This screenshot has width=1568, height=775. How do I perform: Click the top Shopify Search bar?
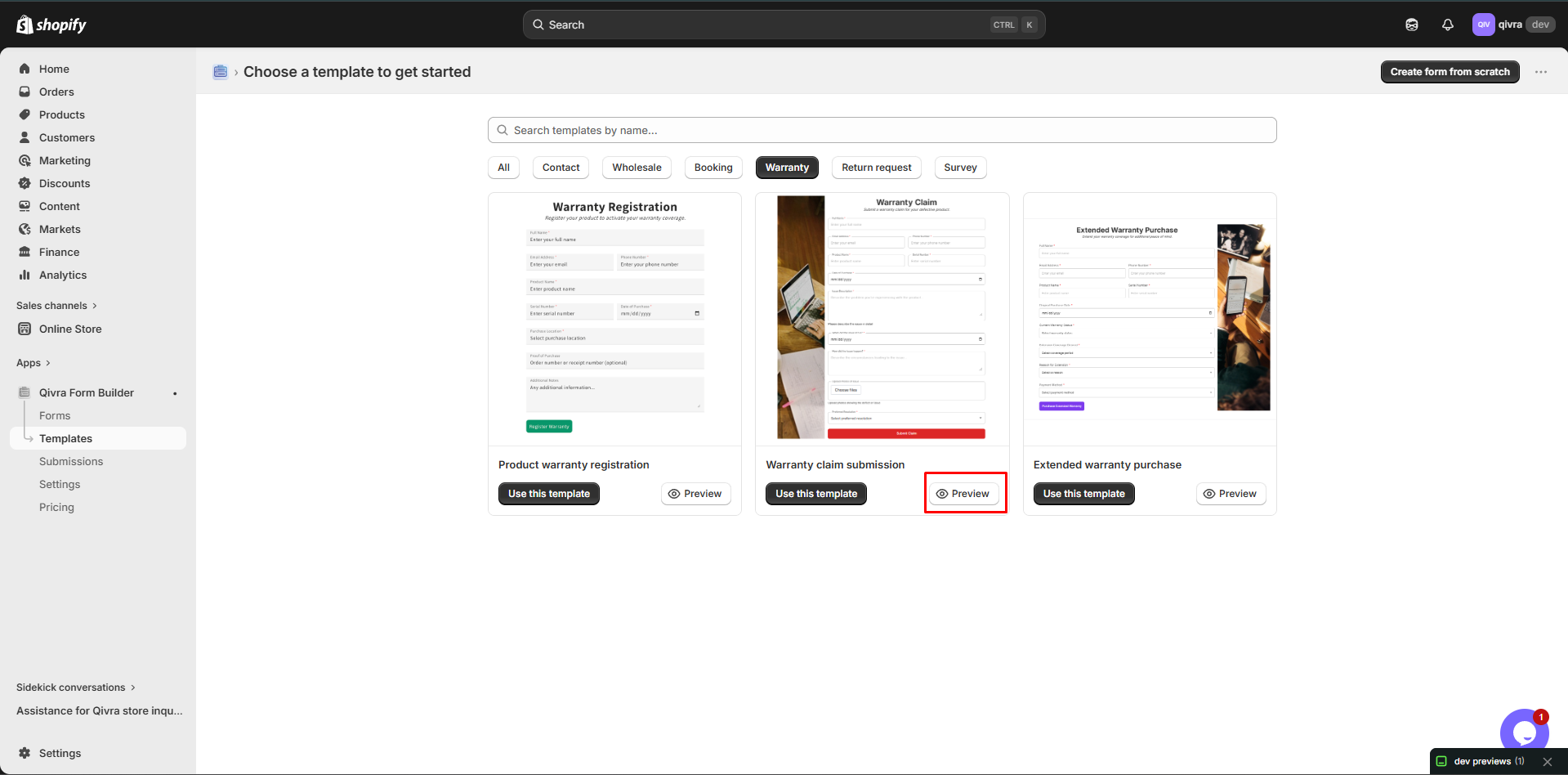(x=784, y=25)
